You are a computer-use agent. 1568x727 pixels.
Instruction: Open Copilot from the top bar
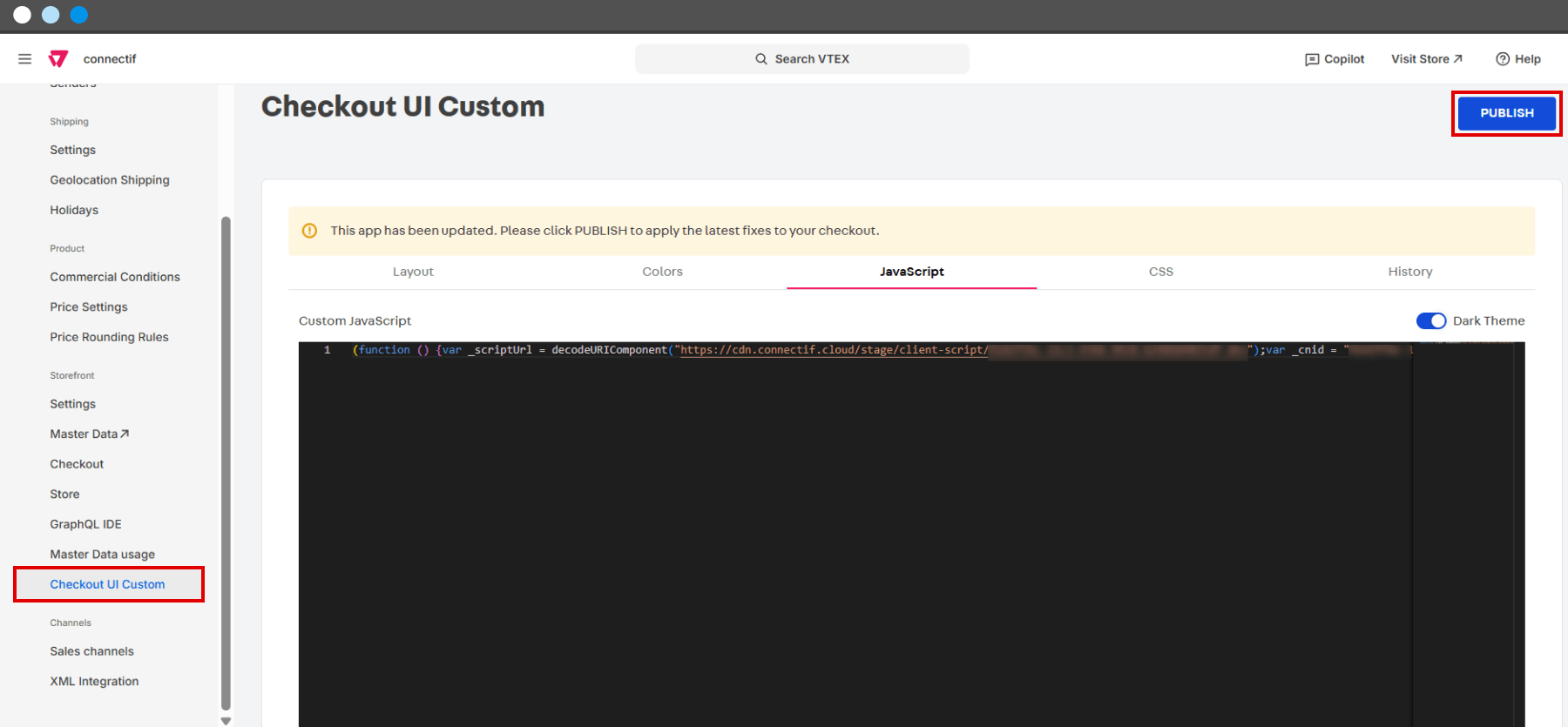click(x=1335, y=59)
